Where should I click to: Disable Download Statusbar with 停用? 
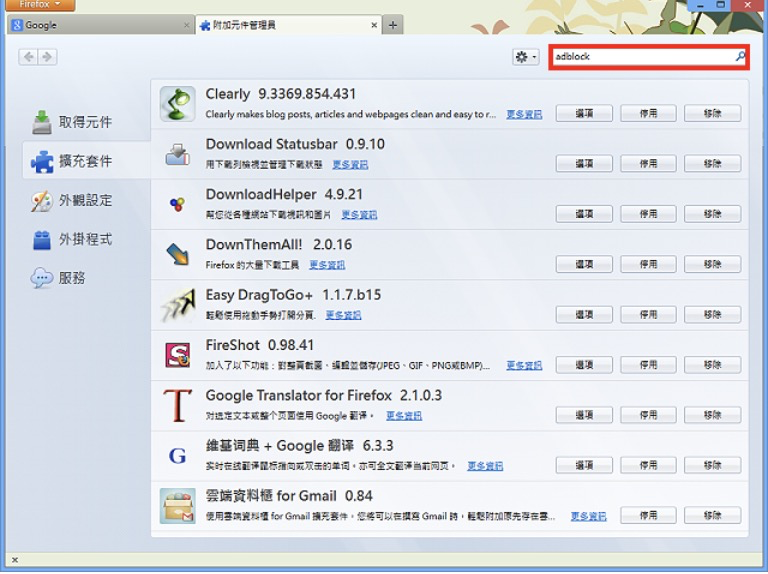648,164
